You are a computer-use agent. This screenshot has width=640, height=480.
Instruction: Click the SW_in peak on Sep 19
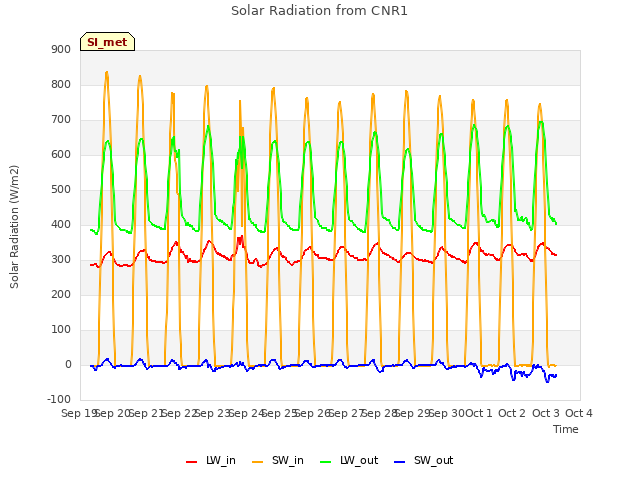tap(107, 73)
